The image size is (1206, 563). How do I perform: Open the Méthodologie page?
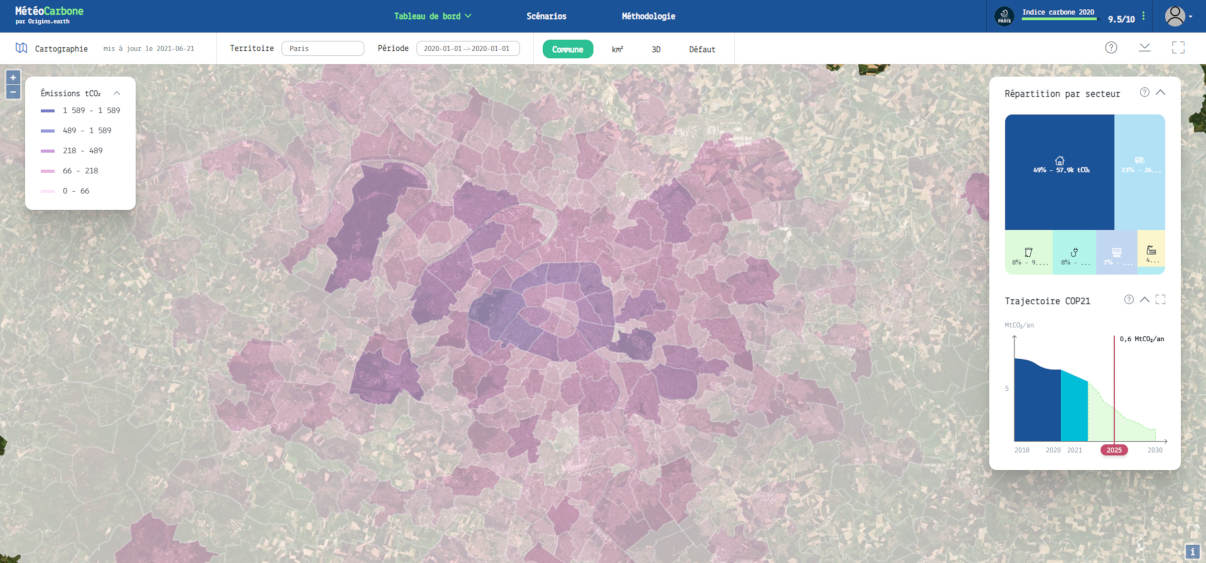tap(648, 16)
